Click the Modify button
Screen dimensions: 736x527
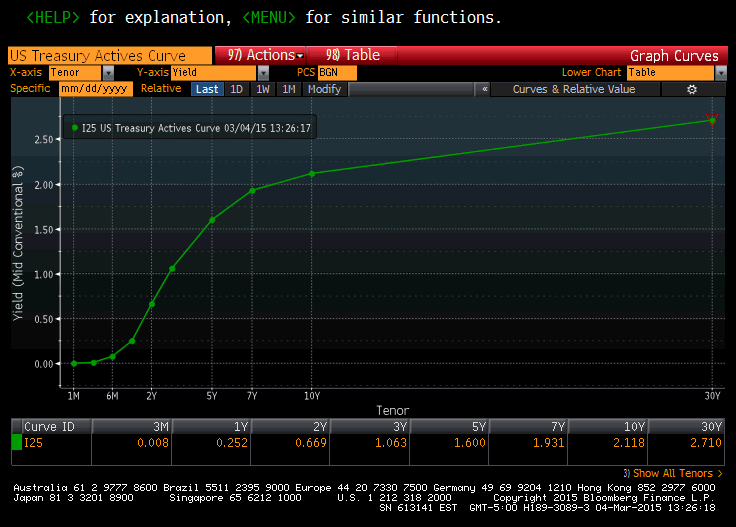tap(323, 89)
